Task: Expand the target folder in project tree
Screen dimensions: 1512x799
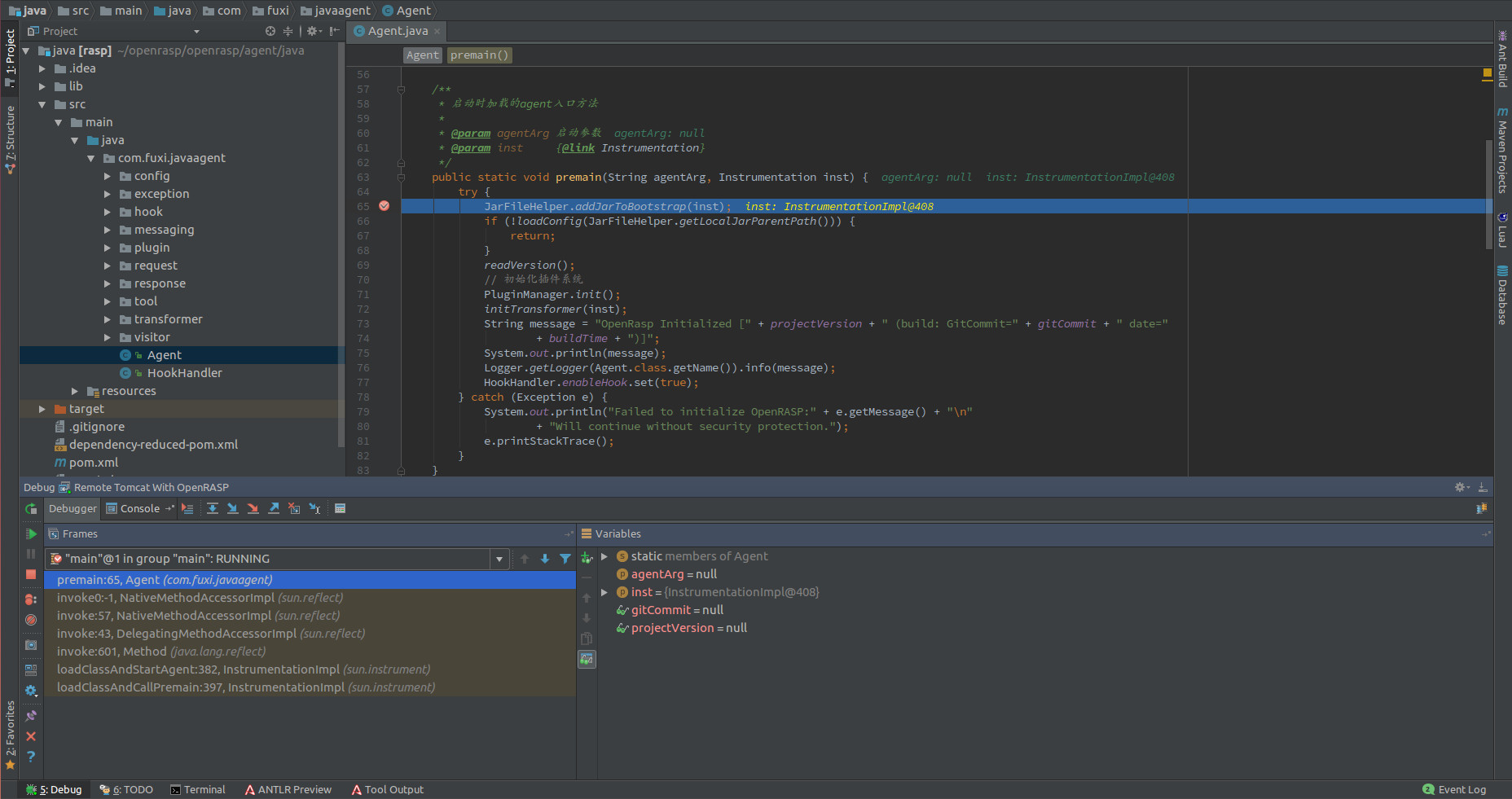Action: (x=42, y=409)
